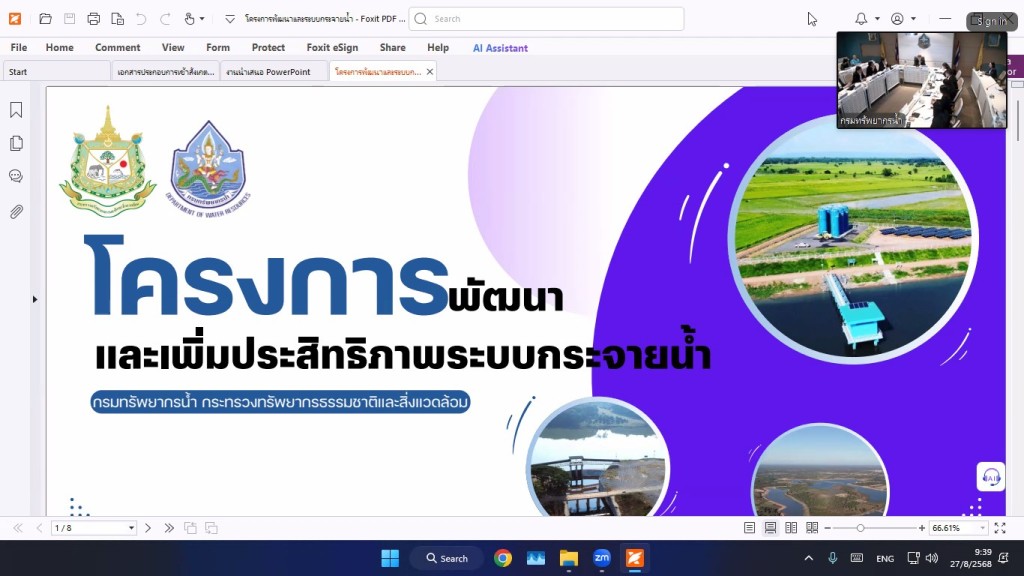Print the document using the printer icon

coord(93,19)
